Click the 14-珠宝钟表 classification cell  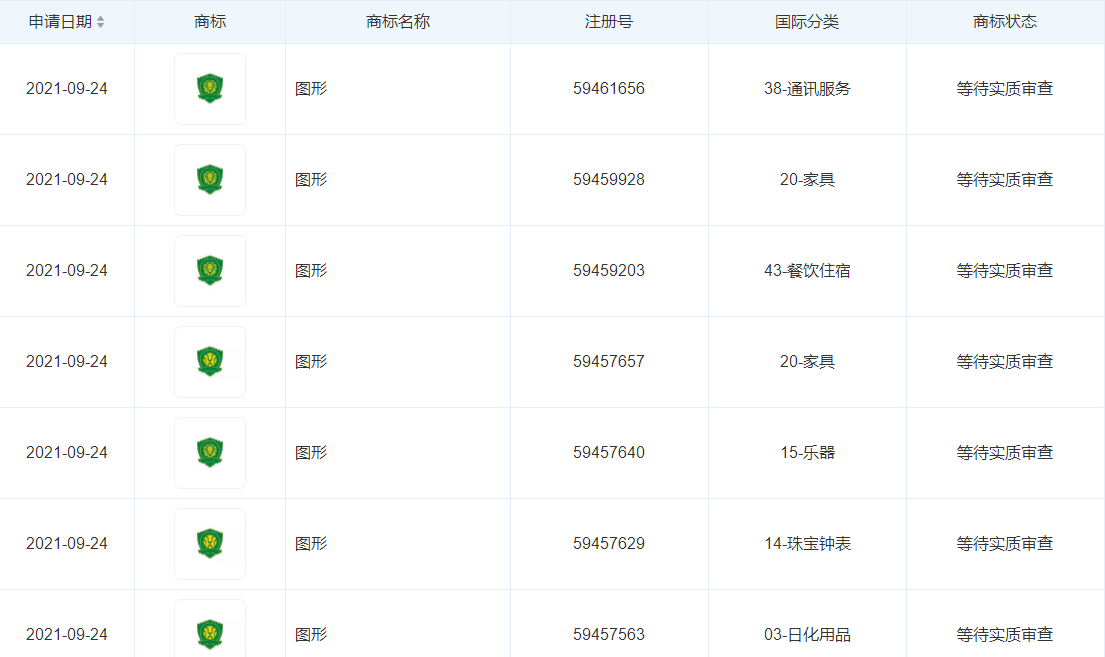click(x=807, y=544)
